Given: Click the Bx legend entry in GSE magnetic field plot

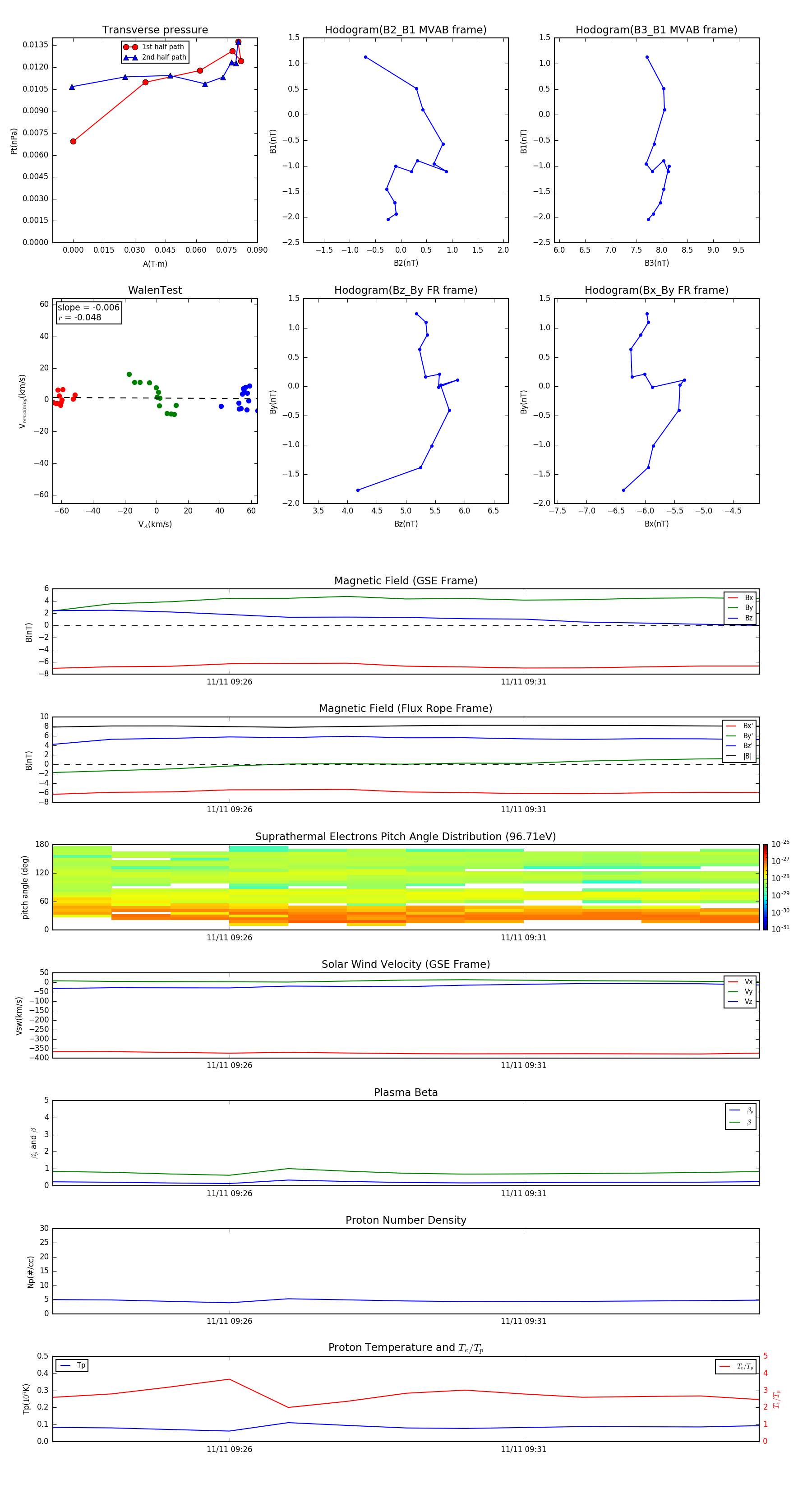Looking at the screenshot, I should [741, 598].
